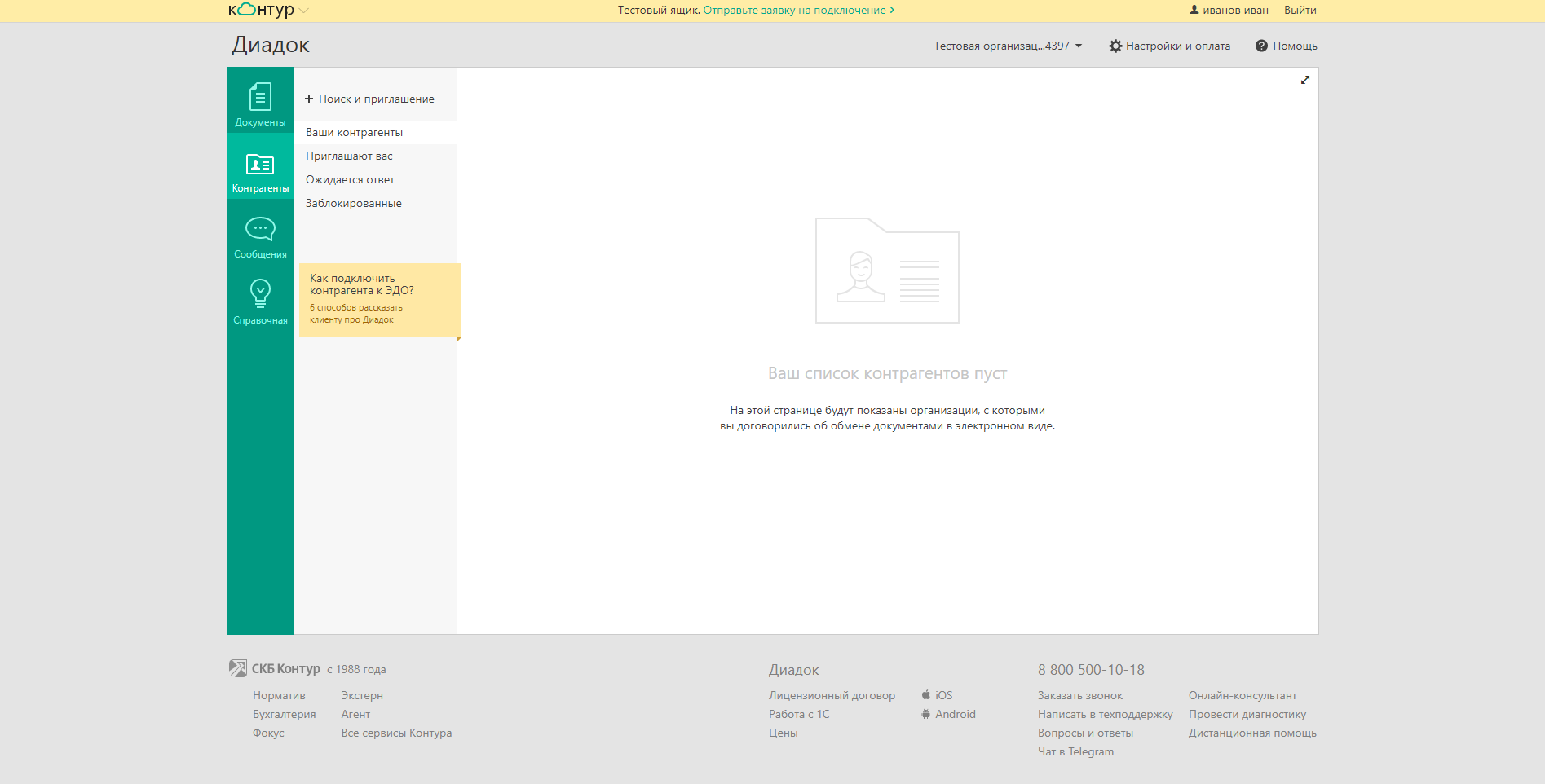This screenshot has width=1545, height=784.
Task: Select Ожидается ответ menu item
Action: point(375,179)
